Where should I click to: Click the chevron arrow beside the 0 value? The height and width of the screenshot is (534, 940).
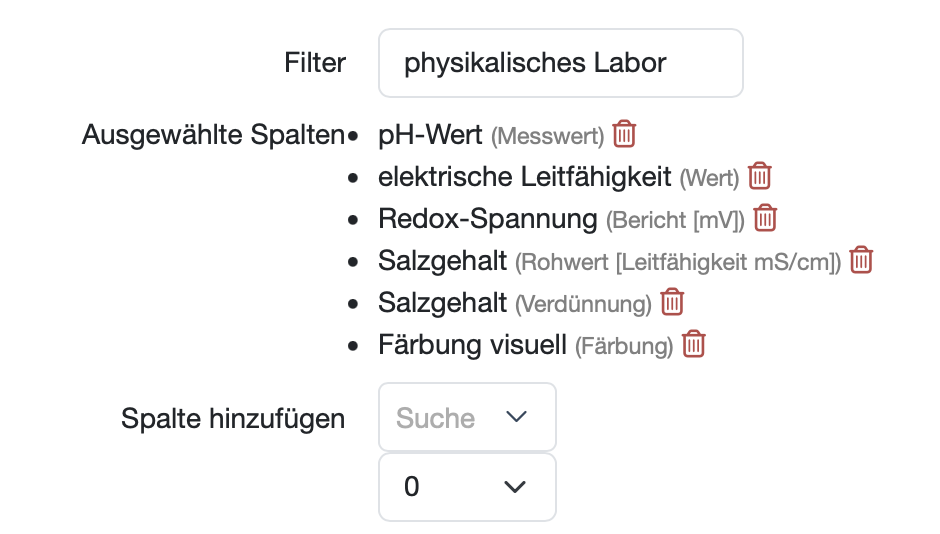[x=514, y=487]
